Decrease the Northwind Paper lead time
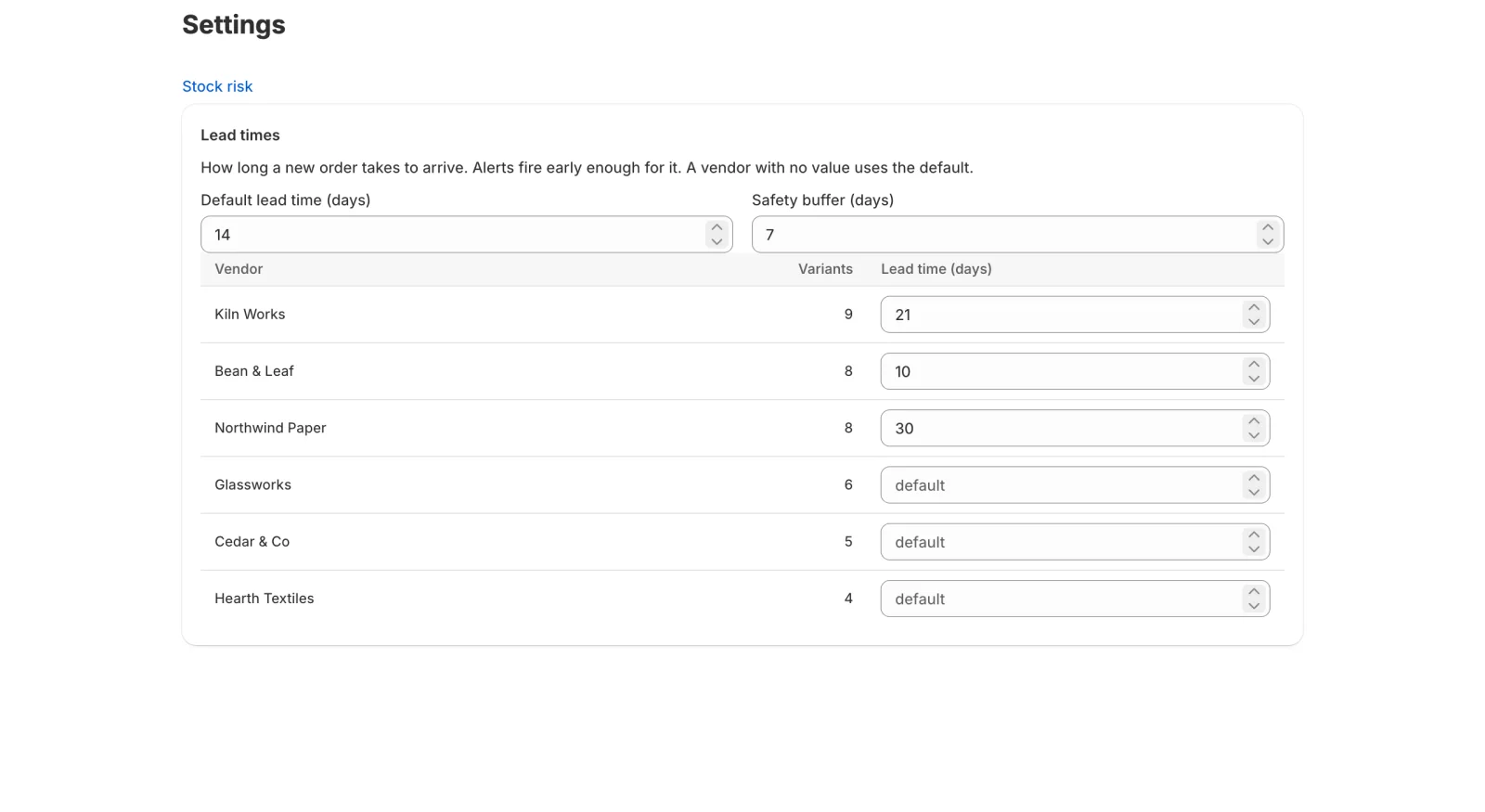 1254,435
